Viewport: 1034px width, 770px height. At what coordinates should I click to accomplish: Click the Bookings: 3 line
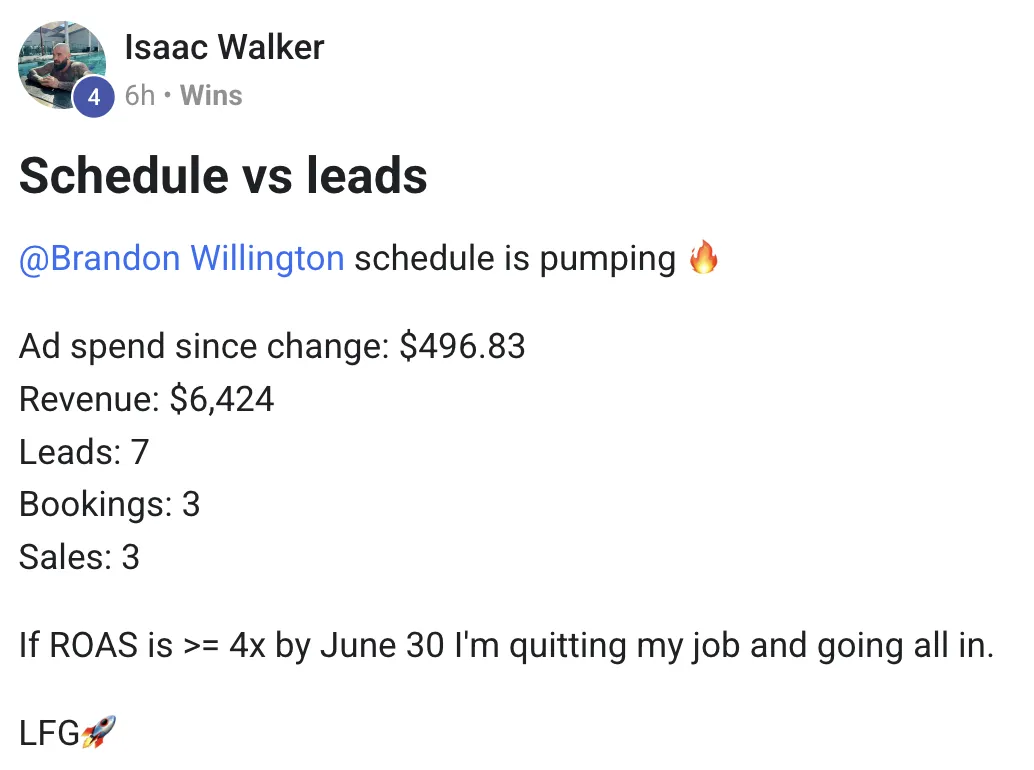tap(109, 504)
